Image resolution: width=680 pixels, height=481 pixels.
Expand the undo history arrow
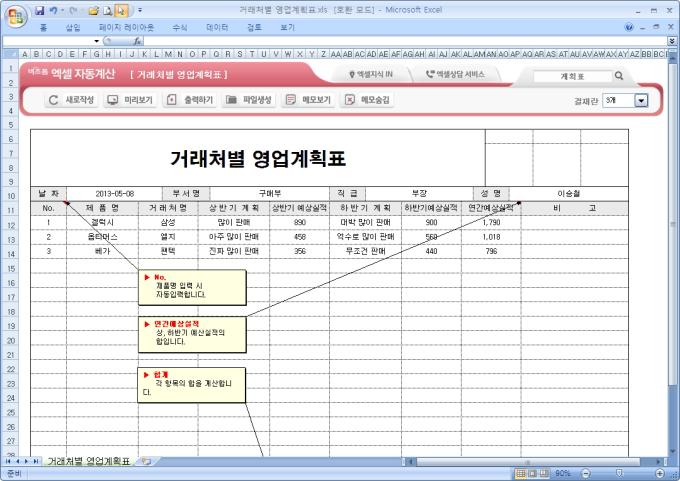62,10
